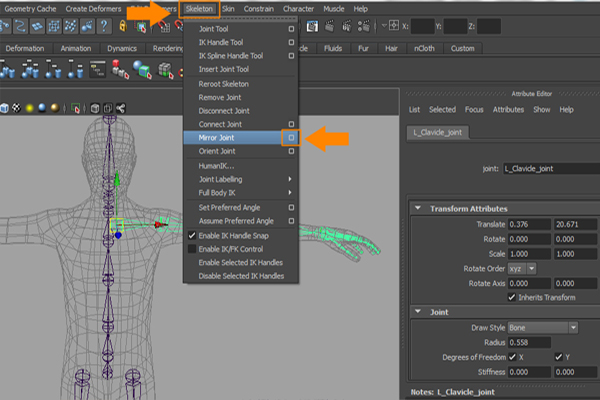The image size is (600, 400).
Task: Click Show in Attribute Editor menu
Action: (542, 109)
